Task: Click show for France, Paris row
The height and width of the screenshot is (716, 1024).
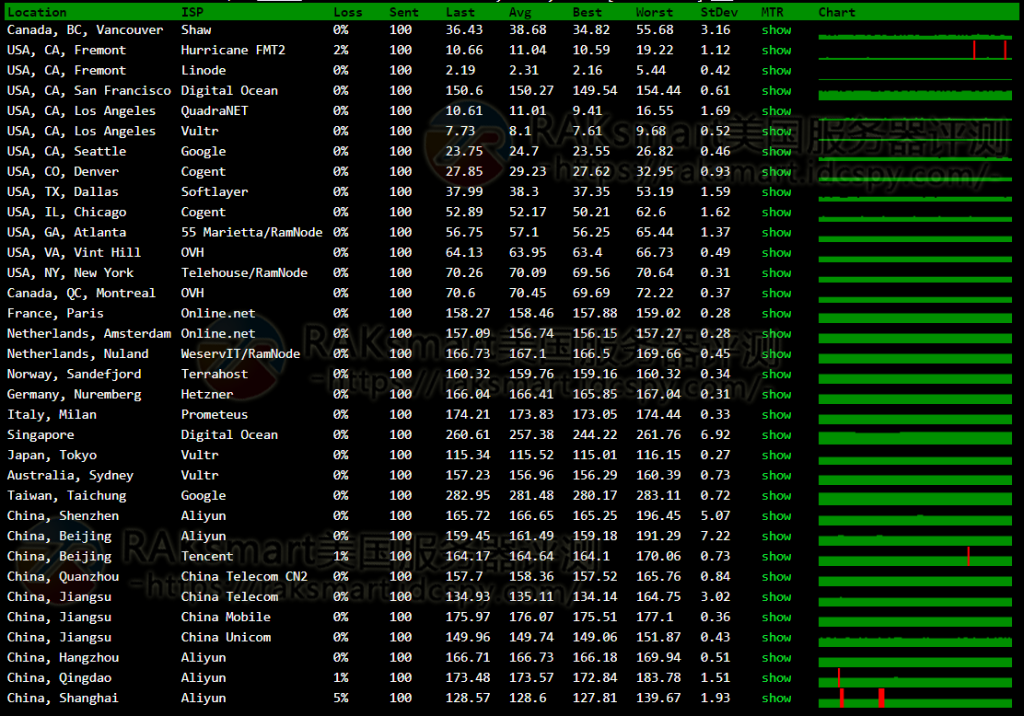Action: [x=776, y=314]
